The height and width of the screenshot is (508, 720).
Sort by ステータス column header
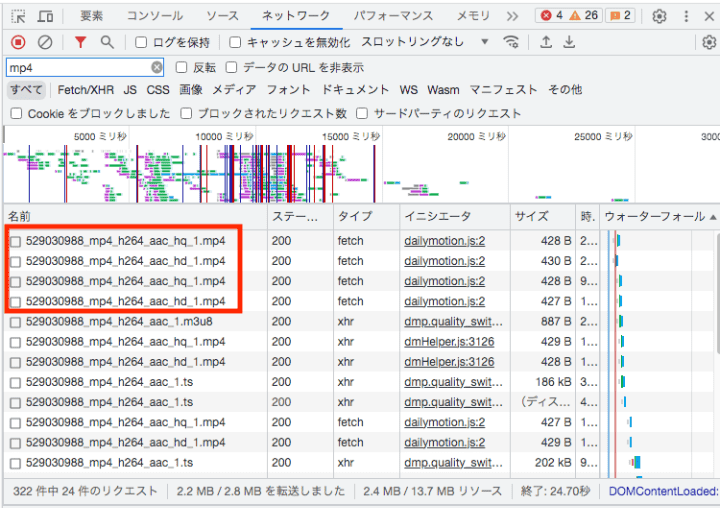pyautogui.click(x=300, y=216)
